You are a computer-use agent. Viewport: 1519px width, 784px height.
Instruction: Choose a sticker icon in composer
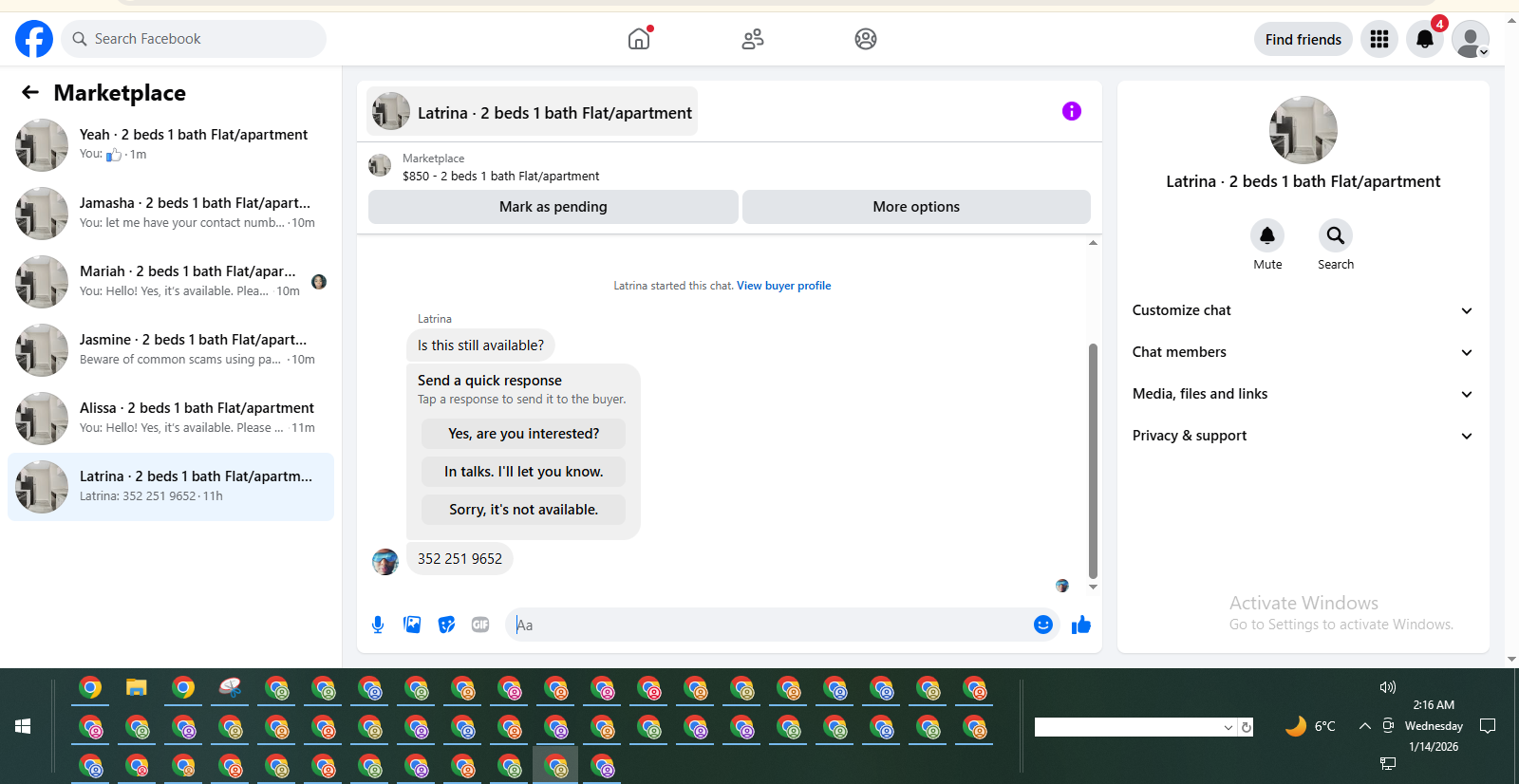tap(446, 625)
